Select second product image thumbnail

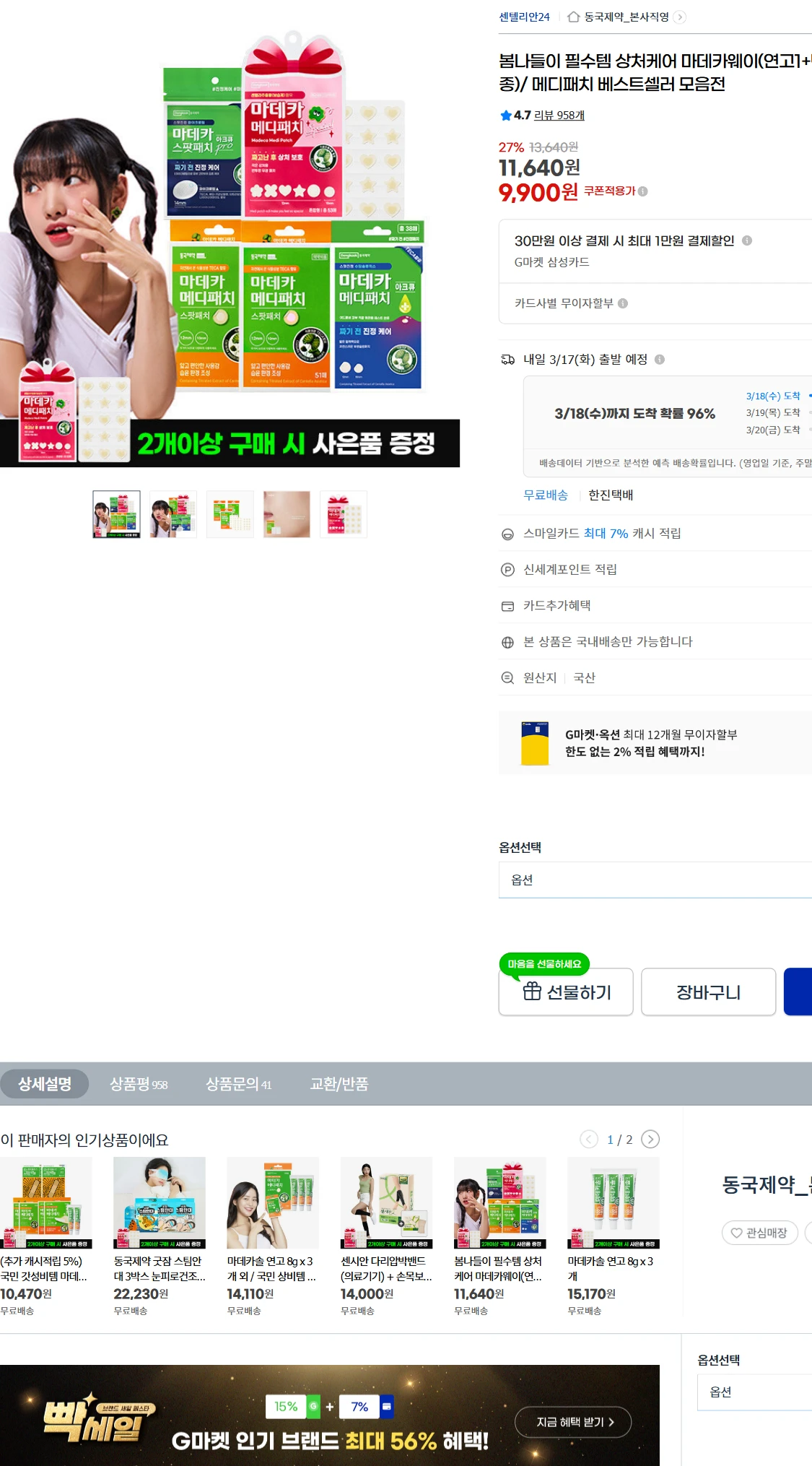click(173, 514)
